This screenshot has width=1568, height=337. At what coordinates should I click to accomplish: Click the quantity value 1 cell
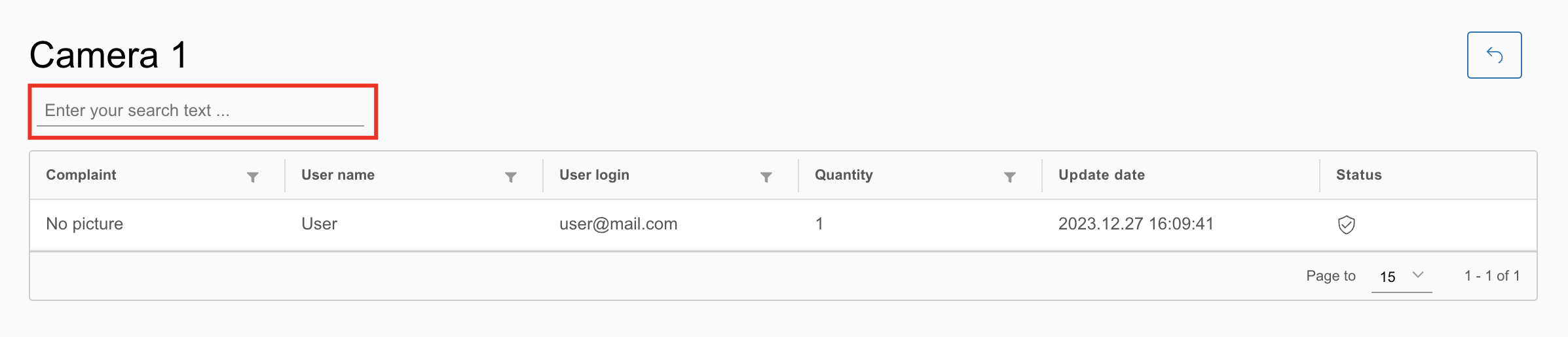point(819,224)
